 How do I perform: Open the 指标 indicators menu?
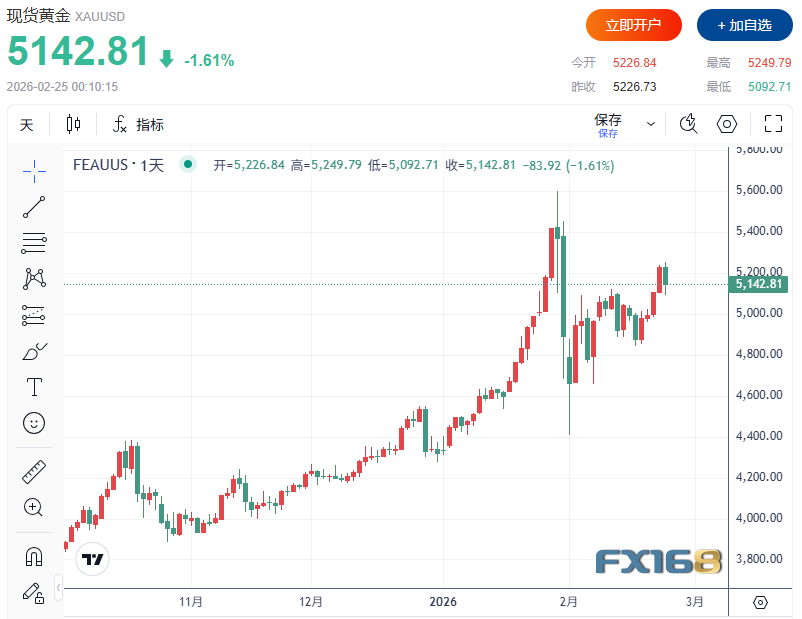coord(138,125)
